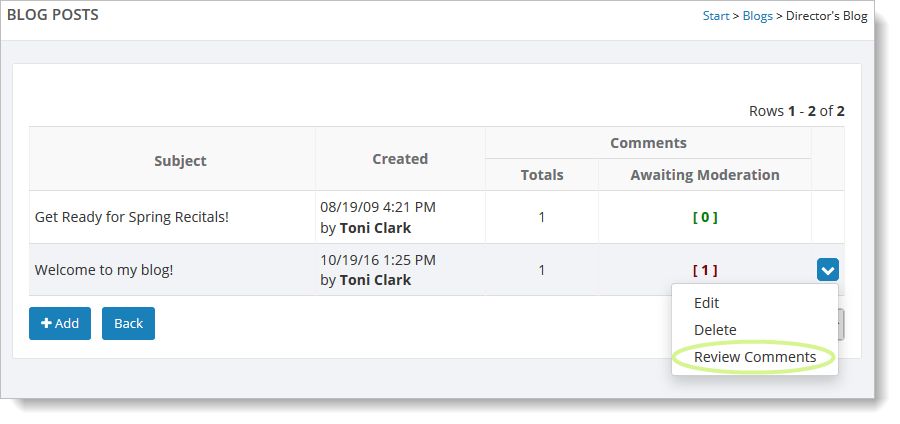
Task: Click the Totals column header
Action: (x=542, y=175)
